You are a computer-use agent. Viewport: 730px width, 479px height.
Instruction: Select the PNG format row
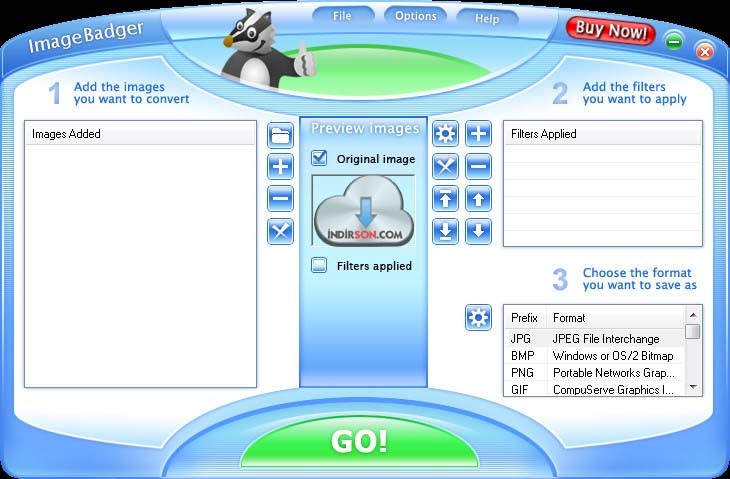click(x=594, y=372)
